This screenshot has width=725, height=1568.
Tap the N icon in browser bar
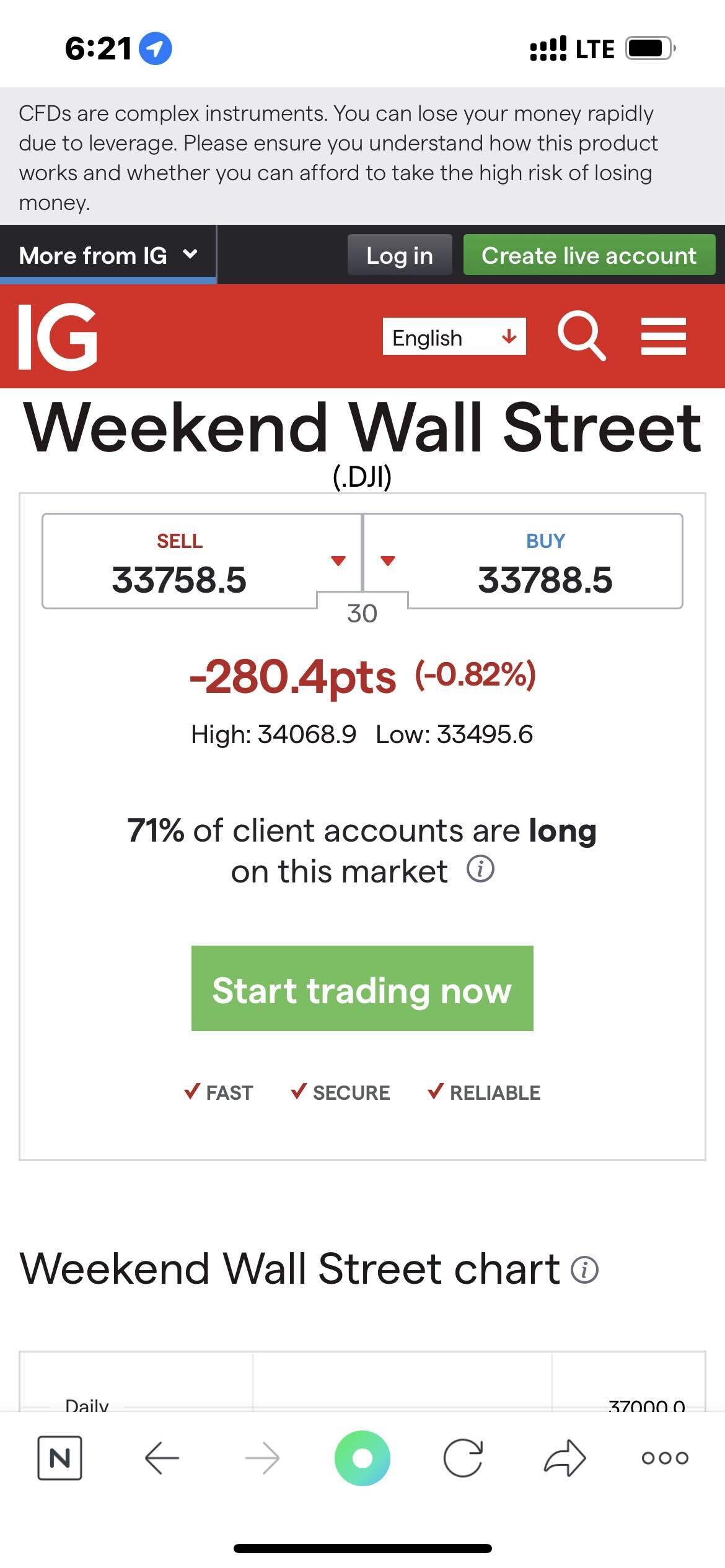click(59, 1458)
